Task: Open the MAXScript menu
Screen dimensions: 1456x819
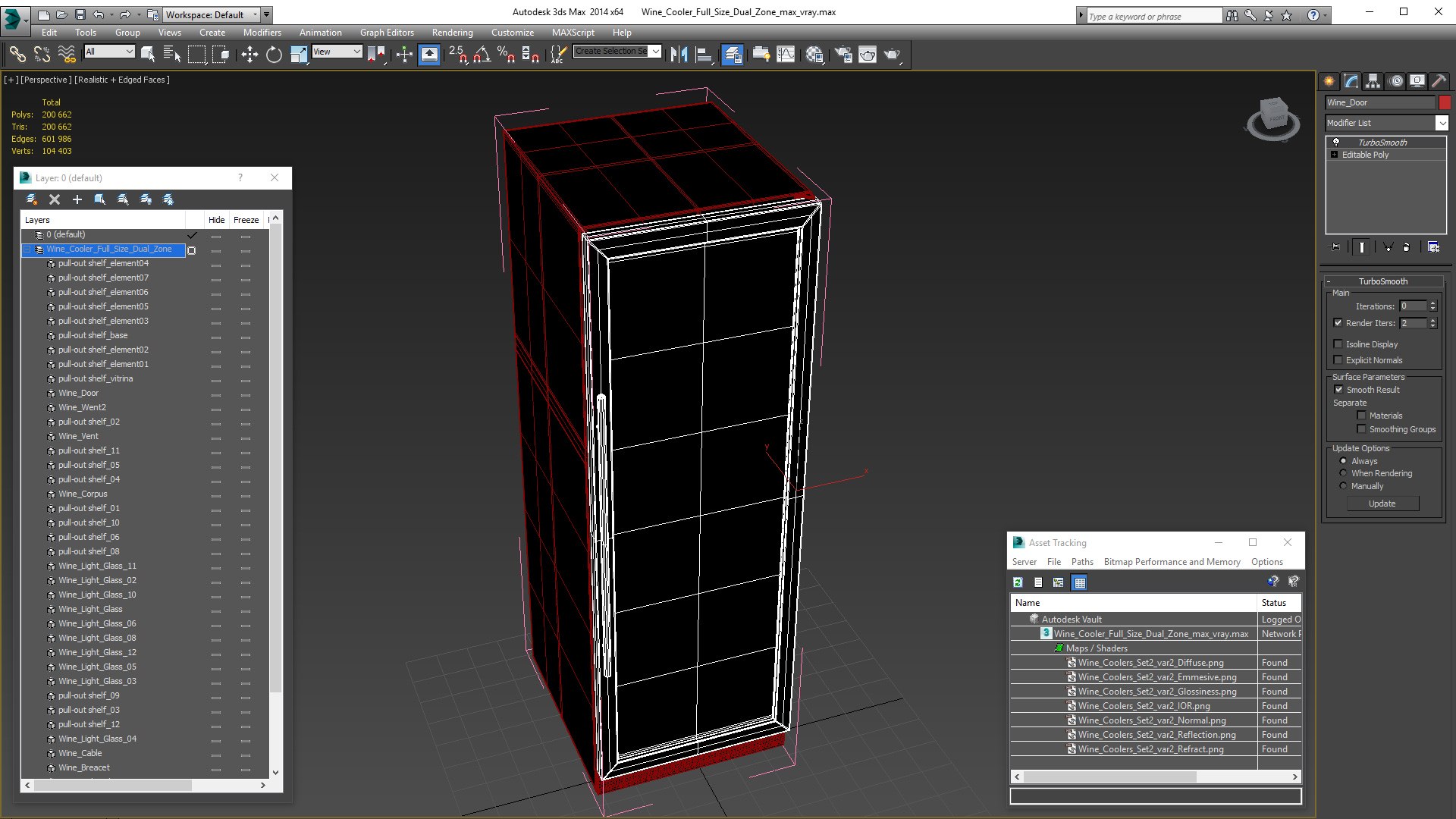Action: pos(573,33)
